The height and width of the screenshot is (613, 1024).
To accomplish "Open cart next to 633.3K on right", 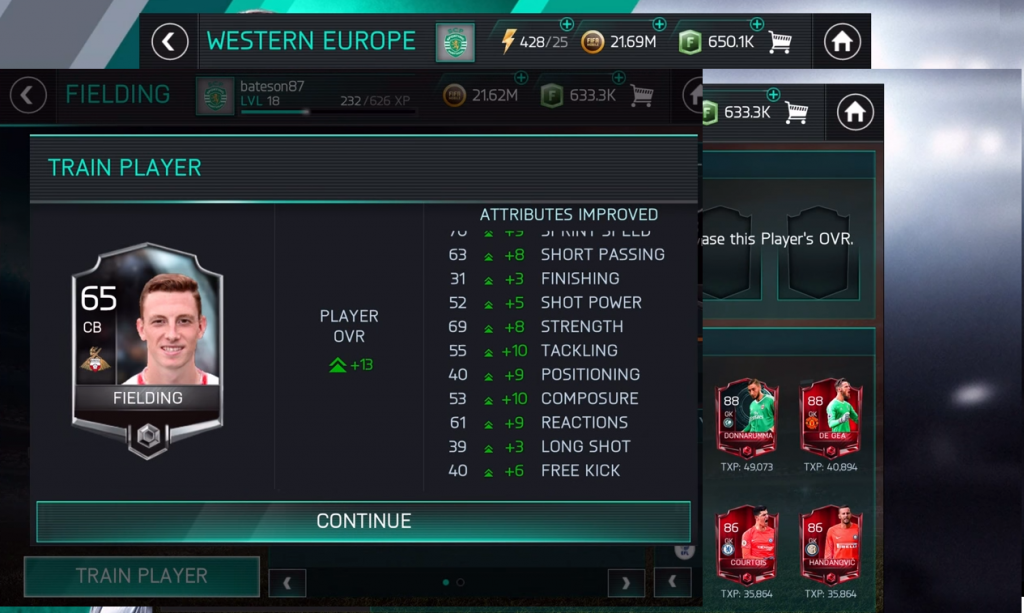I will coord(796,112).
